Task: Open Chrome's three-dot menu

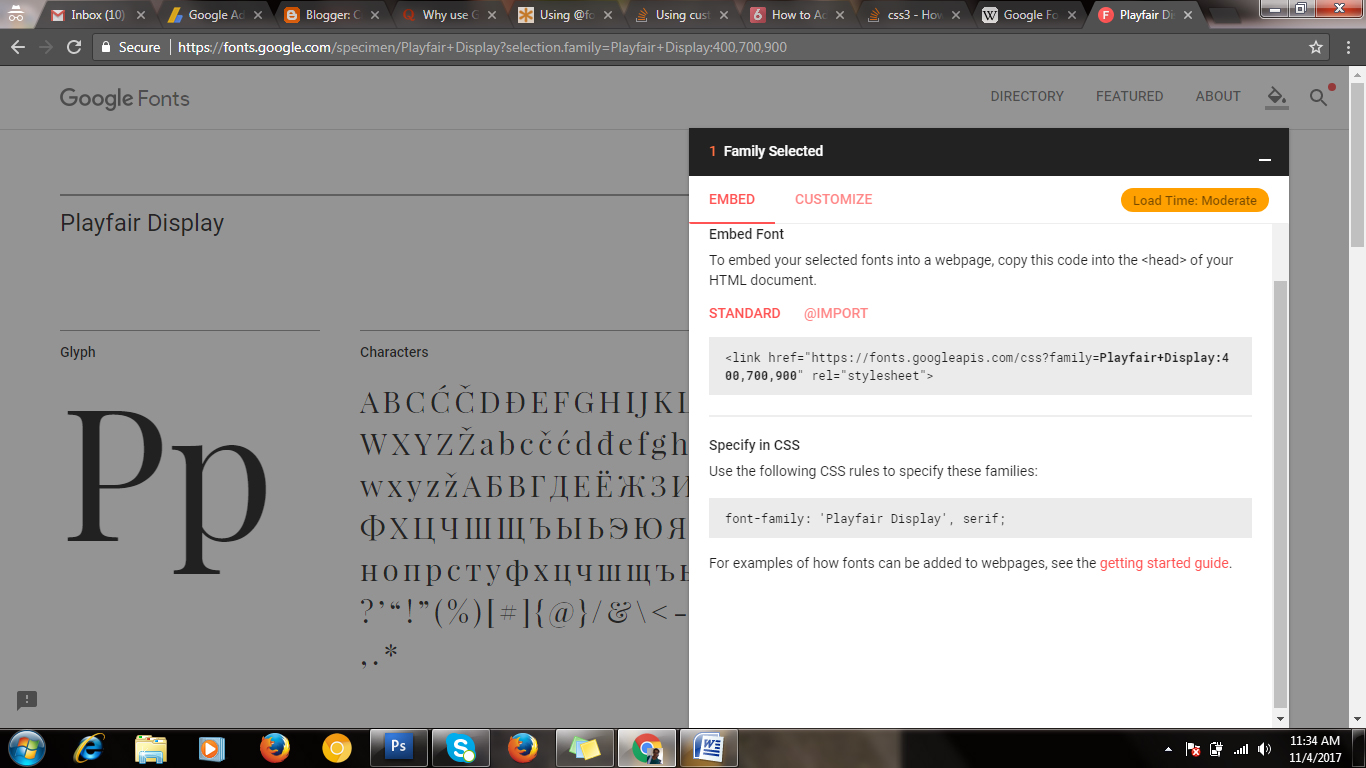Action: (x=1347, y=46)
